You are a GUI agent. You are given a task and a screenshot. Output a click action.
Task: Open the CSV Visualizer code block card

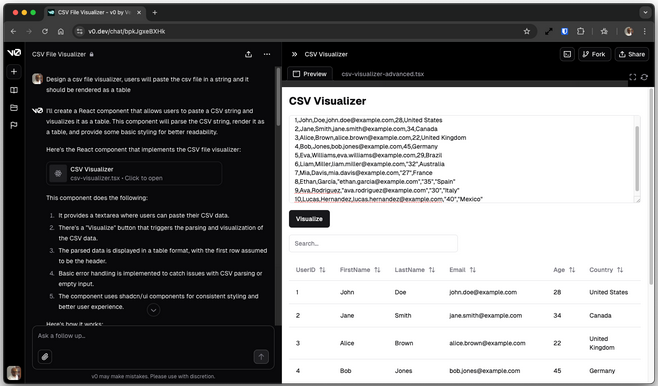[x=134, y=173]
